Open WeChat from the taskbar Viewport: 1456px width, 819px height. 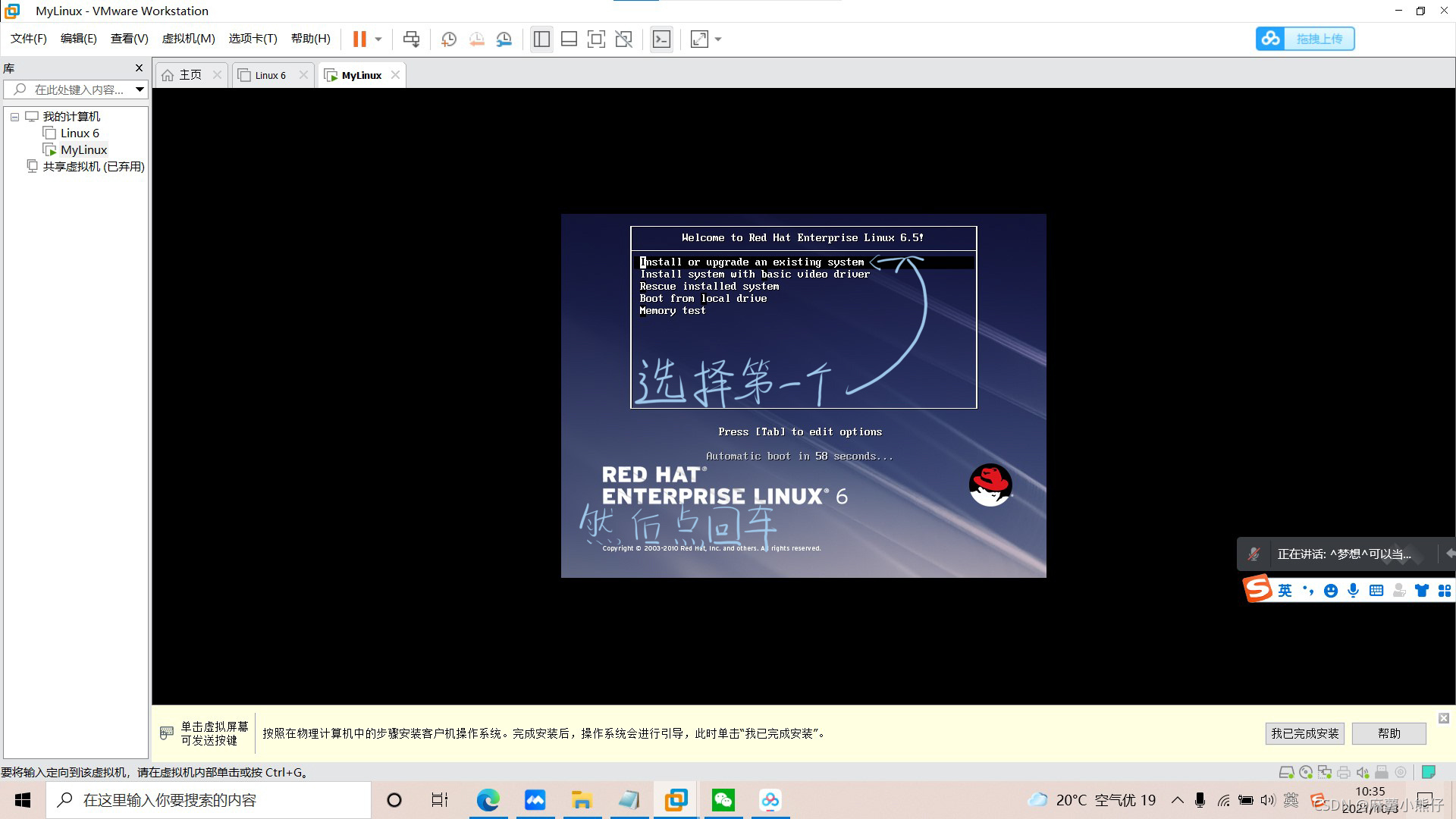[x=723, y=800]
